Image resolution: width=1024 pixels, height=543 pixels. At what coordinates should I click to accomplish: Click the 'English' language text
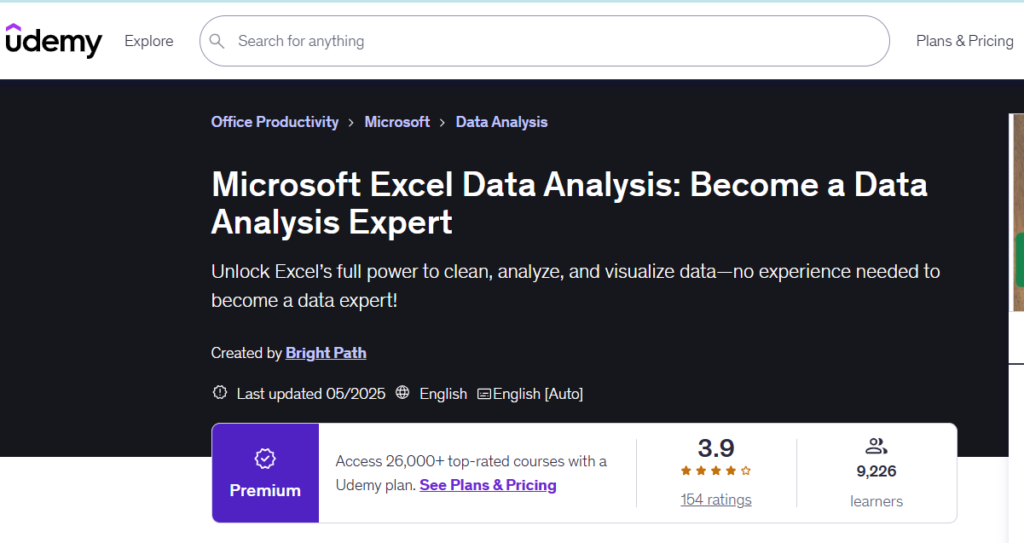[x=443, y=394]
